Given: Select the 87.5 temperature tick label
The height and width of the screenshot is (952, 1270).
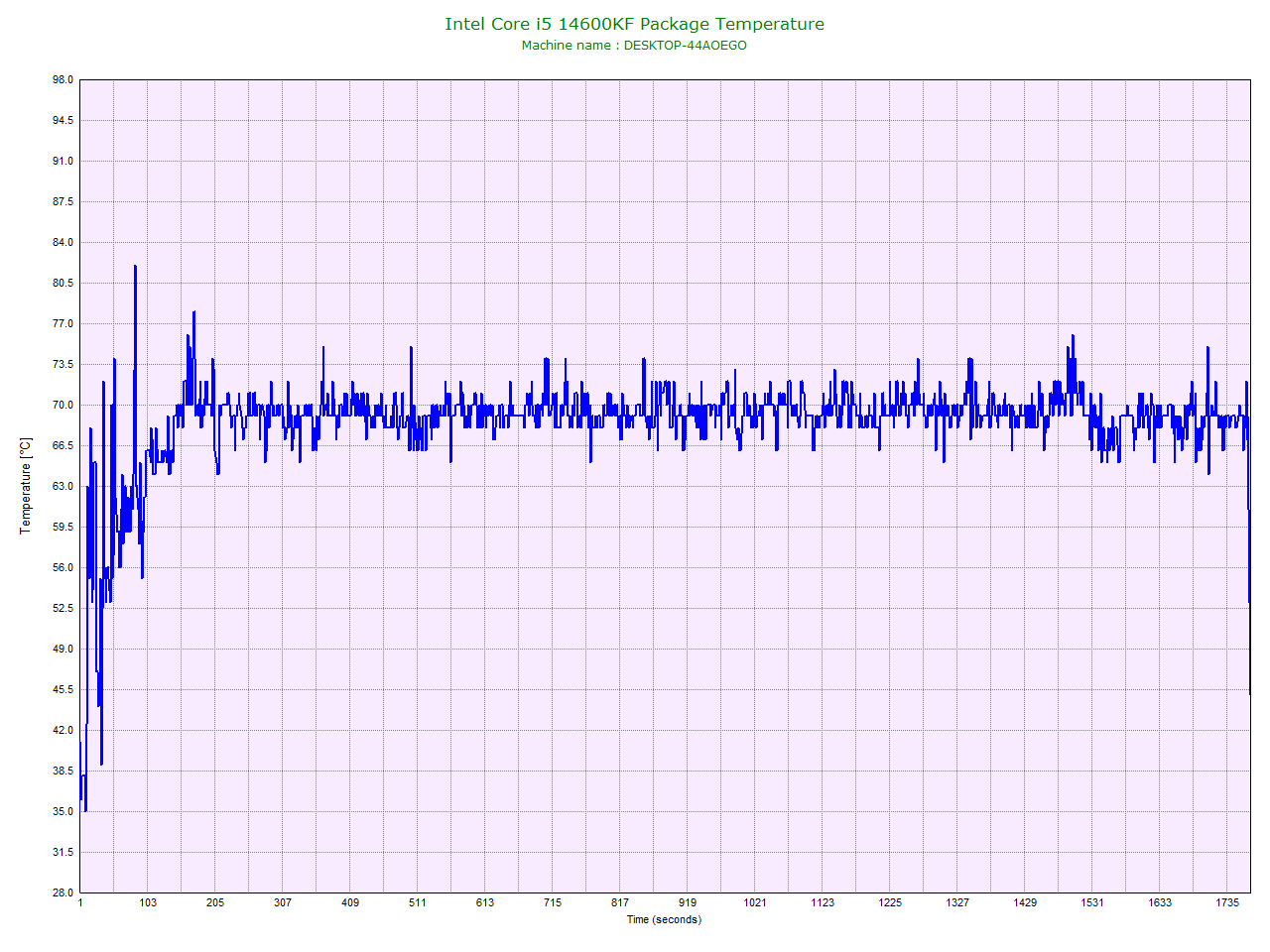Looking at the screenshot, I should pyautogui.click(x=63, y=201).
